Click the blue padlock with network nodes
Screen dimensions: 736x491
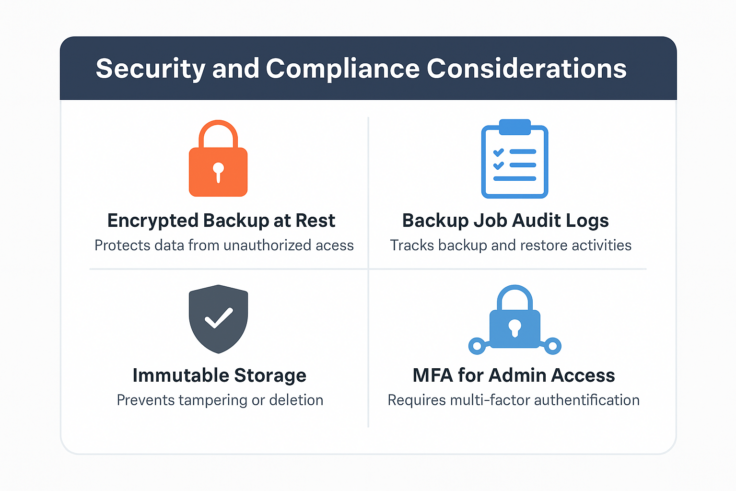pos(514,322)
